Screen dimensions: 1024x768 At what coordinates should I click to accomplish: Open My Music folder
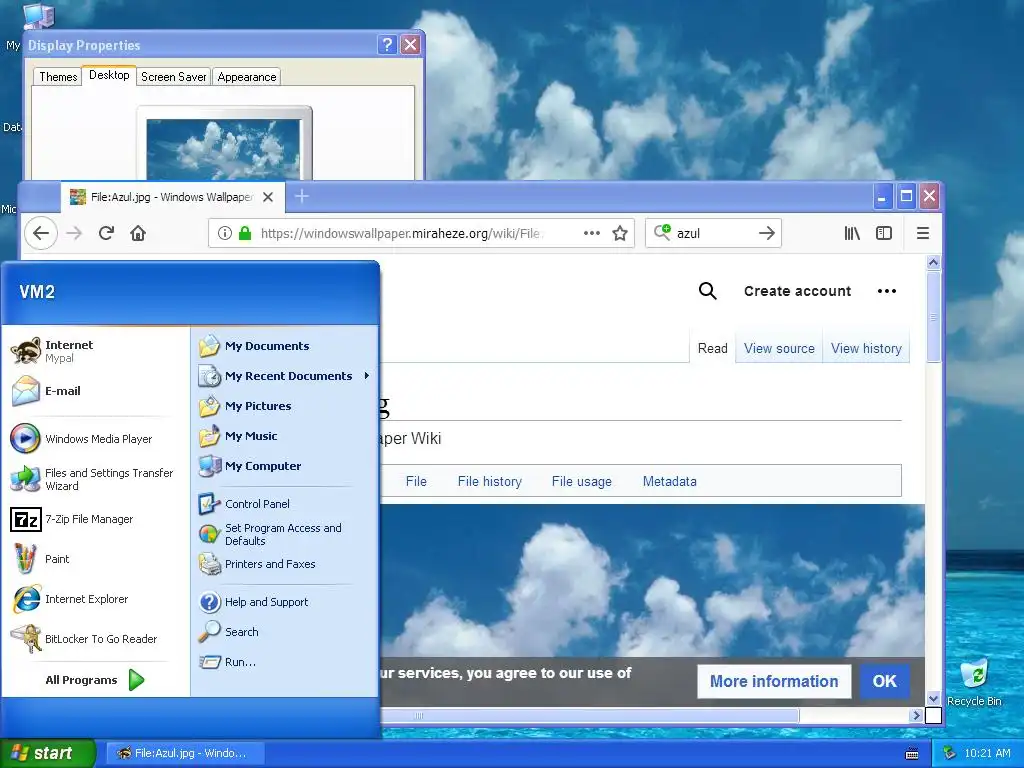pos(238,436)
